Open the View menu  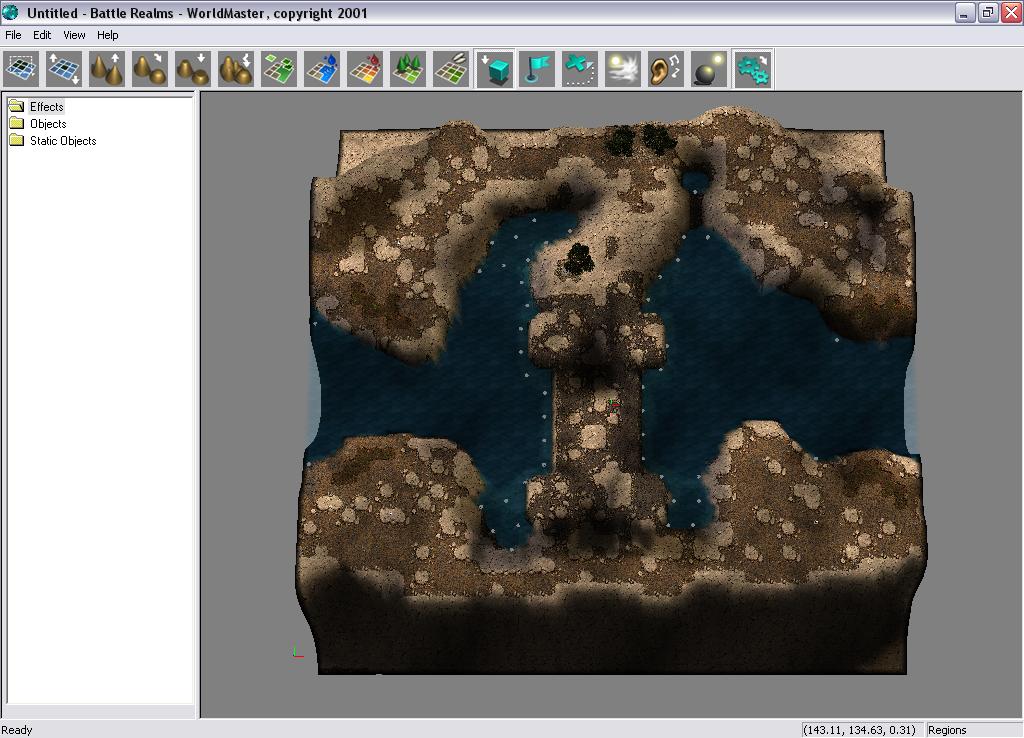click(75, 35)
